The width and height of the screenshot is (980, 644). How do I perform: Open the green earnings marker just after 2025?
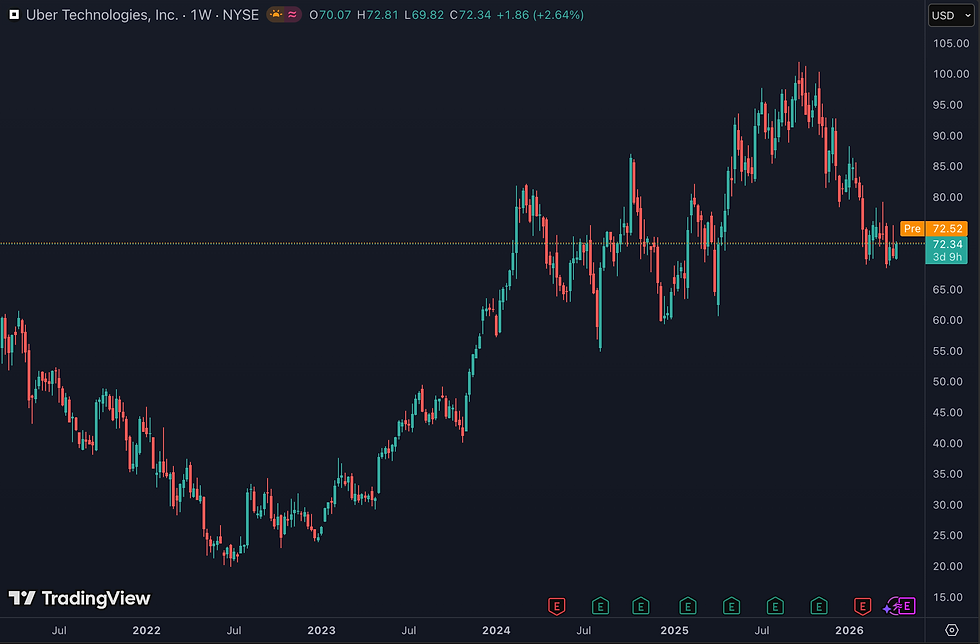688,606
